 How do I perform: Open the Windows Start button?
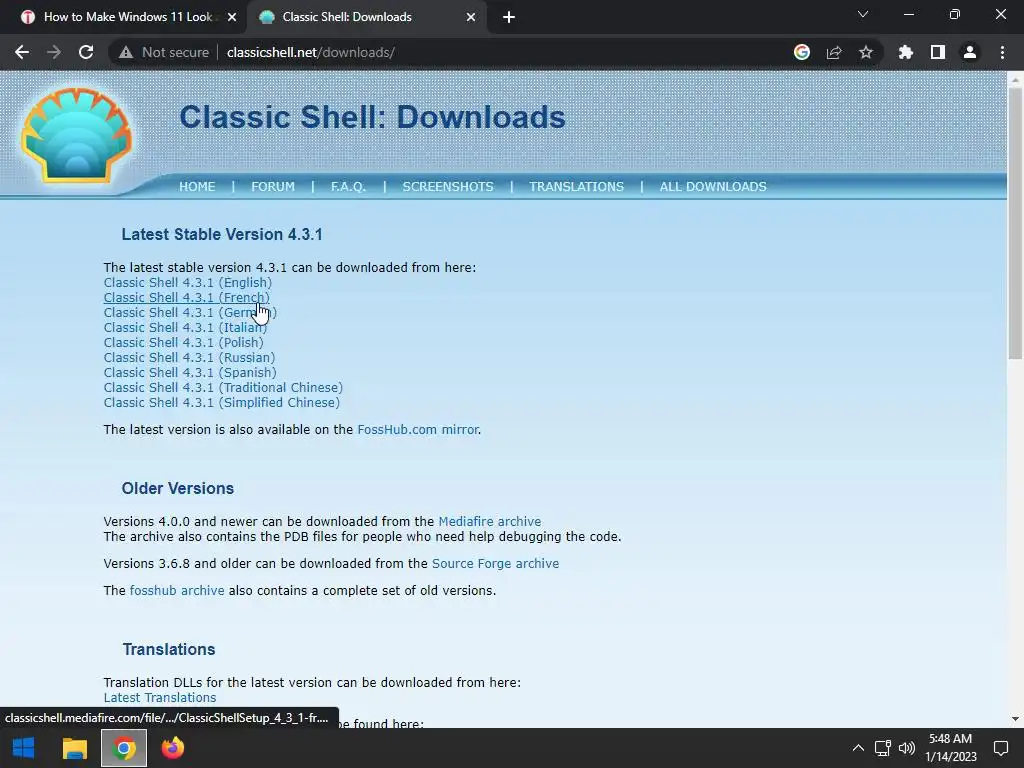point(24,748)
